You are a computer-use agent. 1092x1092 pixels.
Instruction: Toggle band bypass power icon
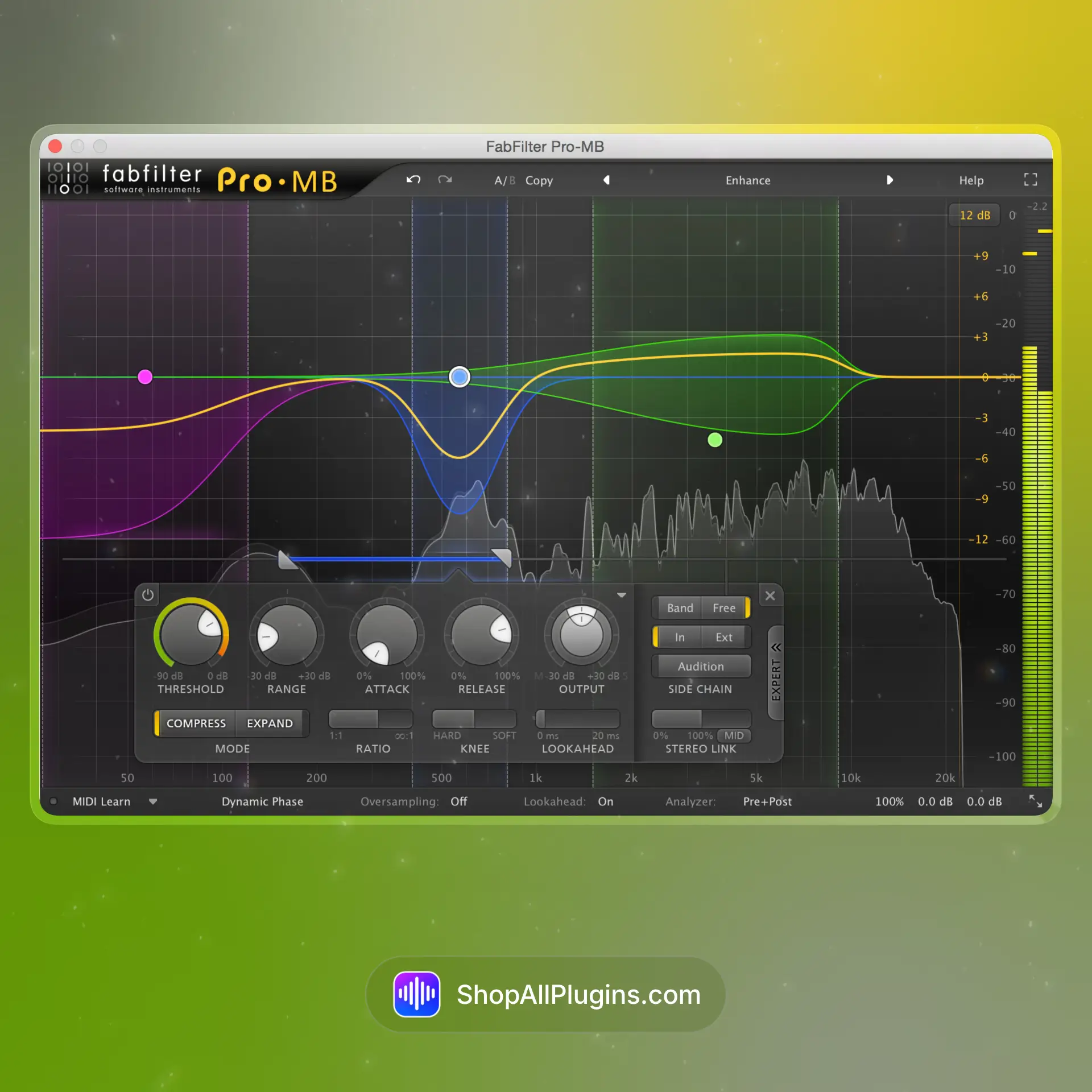click(x=148, y=595)
